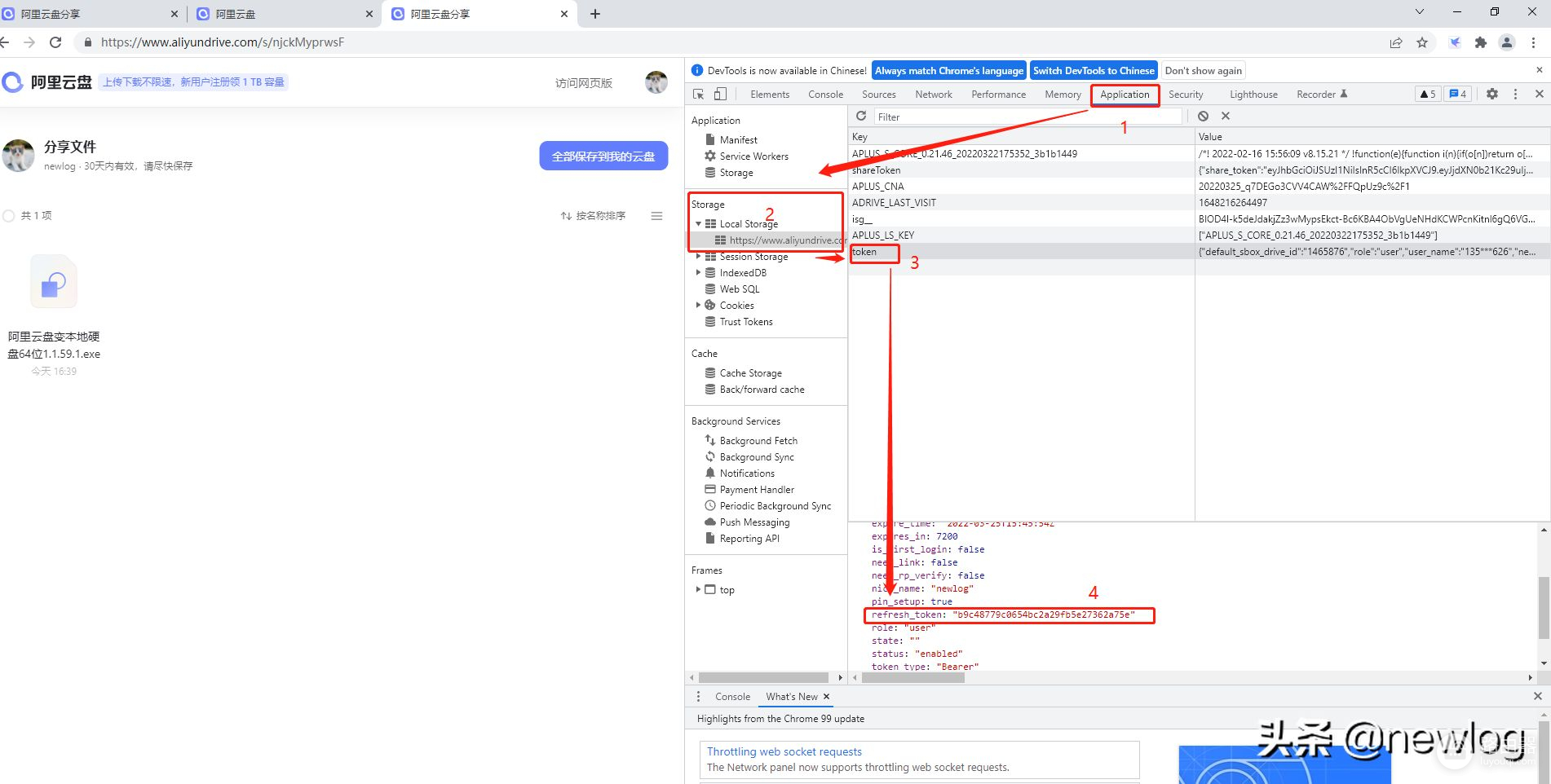
Task: Open the warnings count badge
Action: pyautogui.click(x=1428, y=94)
